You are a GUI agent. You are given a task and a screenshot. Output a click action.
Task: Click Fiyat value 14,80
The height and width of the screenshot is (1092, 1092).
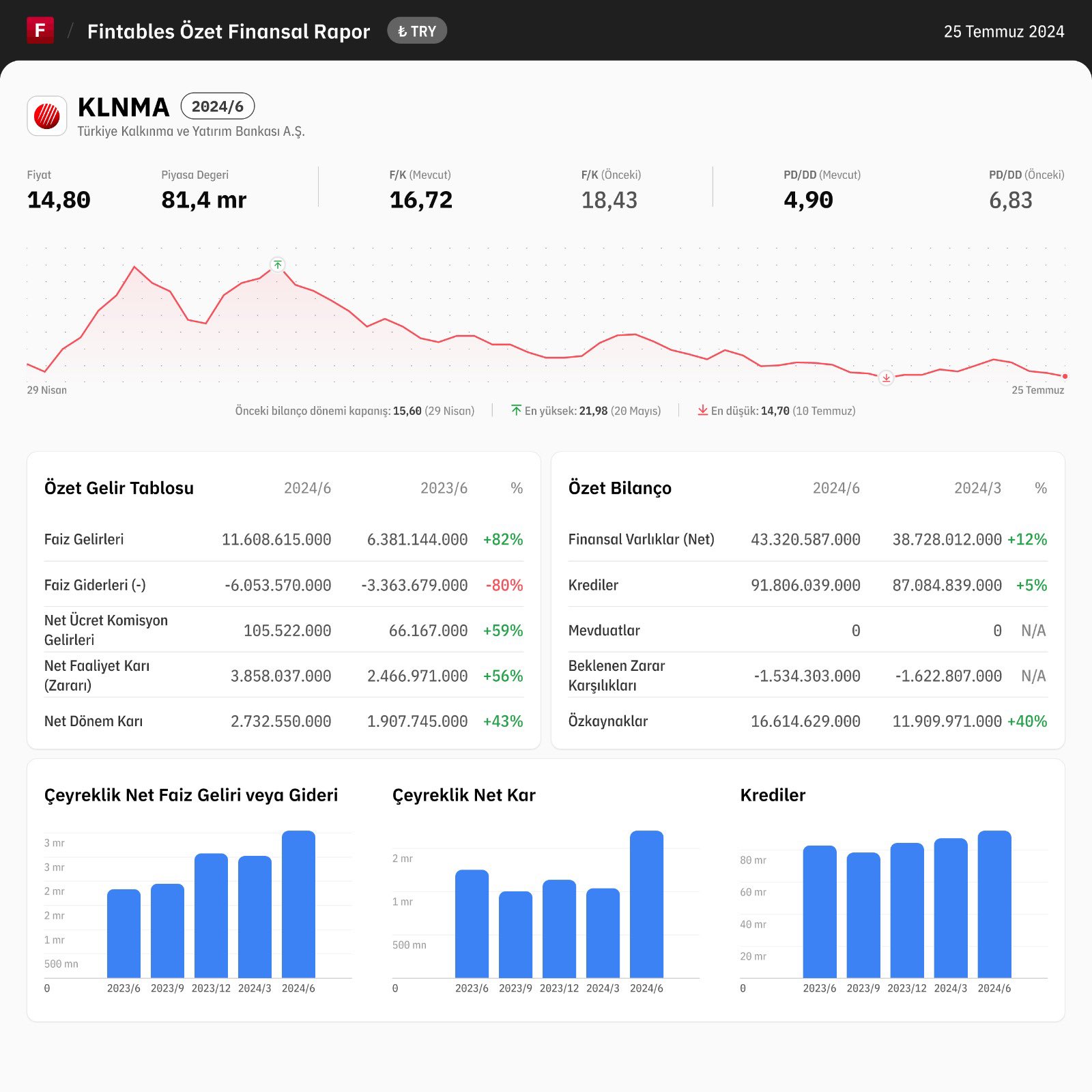point(59,200)
